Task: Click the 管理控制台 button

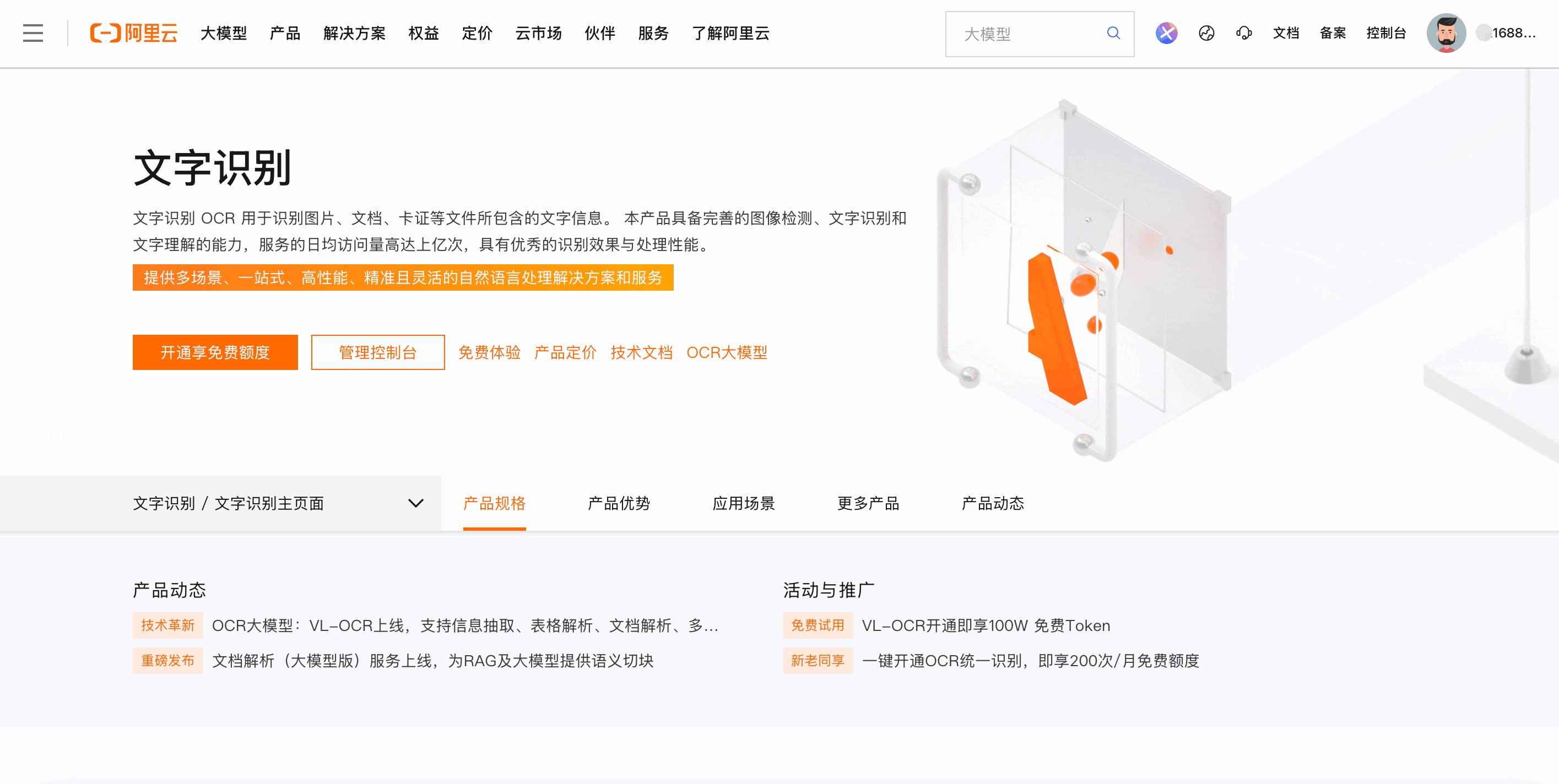Action: [x=378, y=352]
